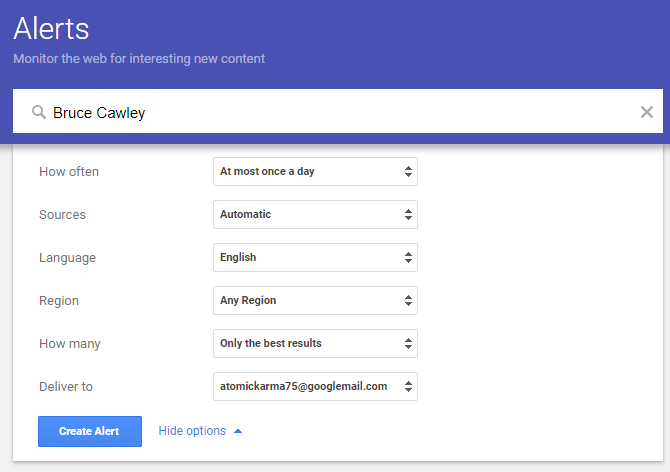
Task: Click the magnifying glass search icon
Action: pos(39,112)
